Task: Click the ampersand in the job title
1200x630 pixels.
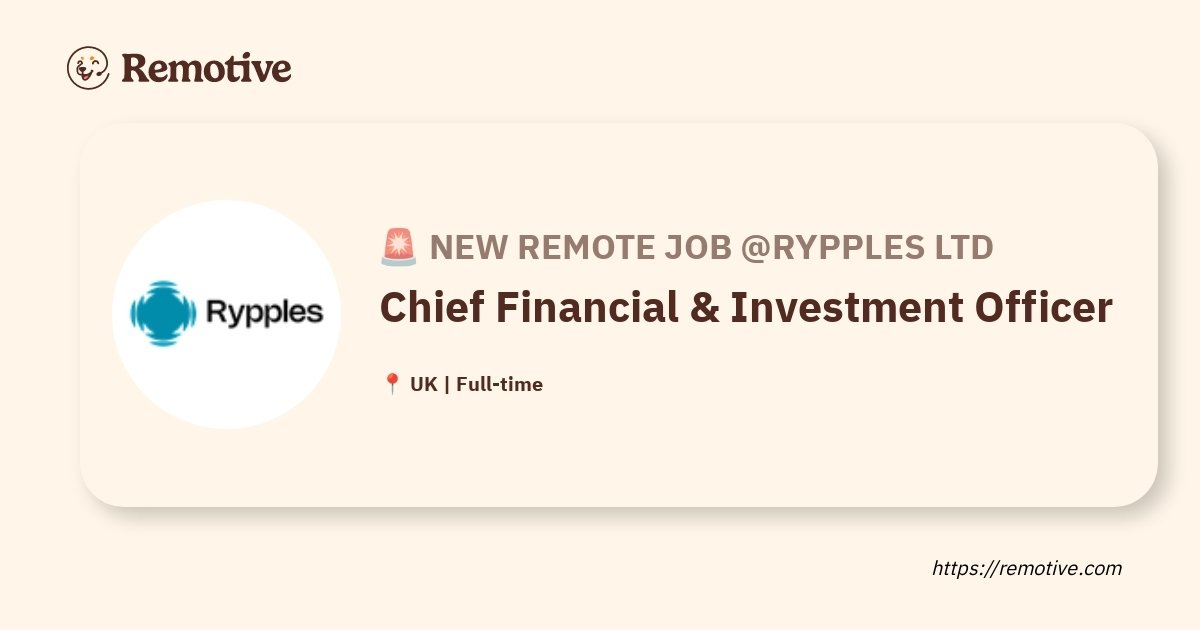Action: tap(705, 308)
